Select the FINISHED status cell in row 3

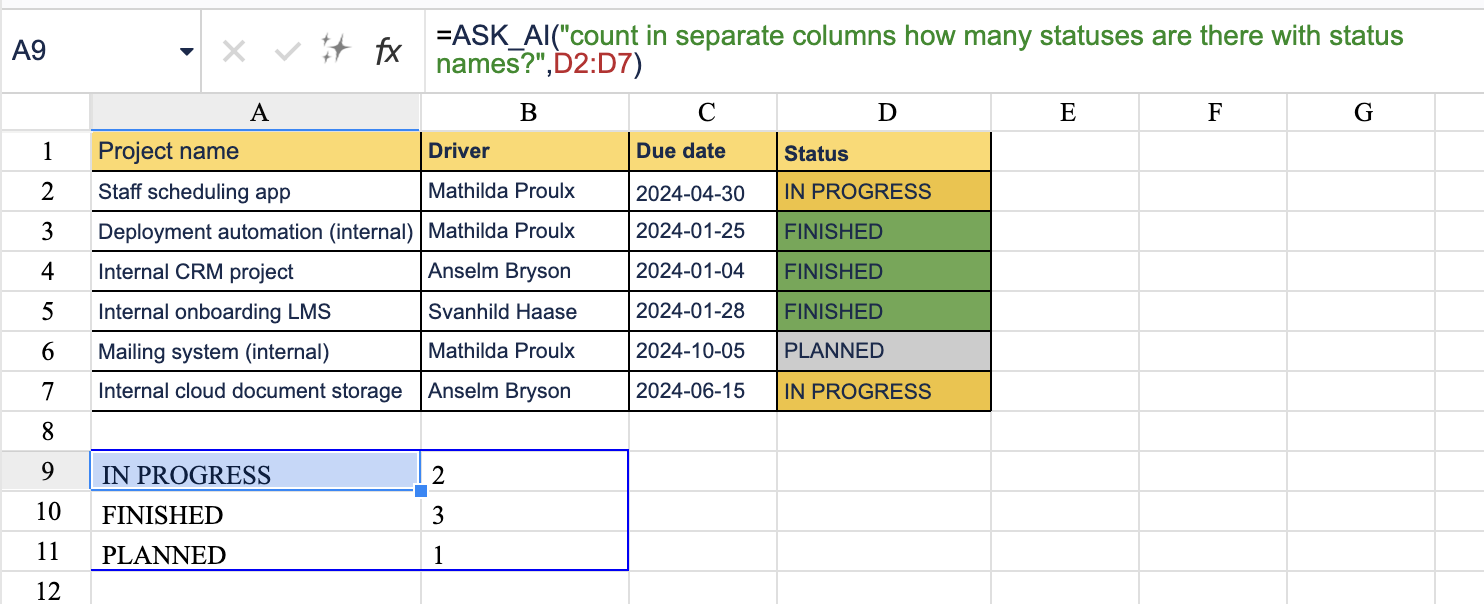[x=884, y=231]
